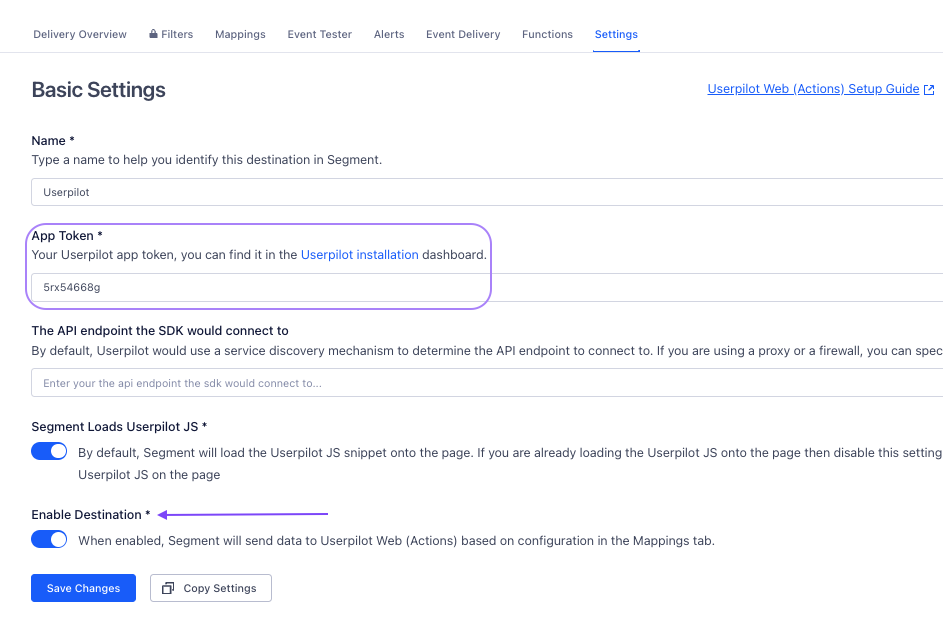
Task: Open the Delivery Overview tab
Action: [x=80, y=34]
